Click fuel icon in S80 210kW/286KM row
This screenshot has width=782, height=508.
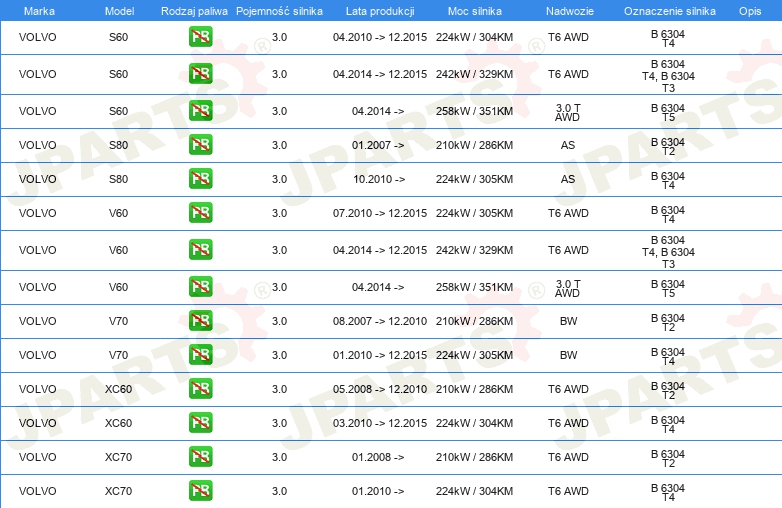point(200,145)
